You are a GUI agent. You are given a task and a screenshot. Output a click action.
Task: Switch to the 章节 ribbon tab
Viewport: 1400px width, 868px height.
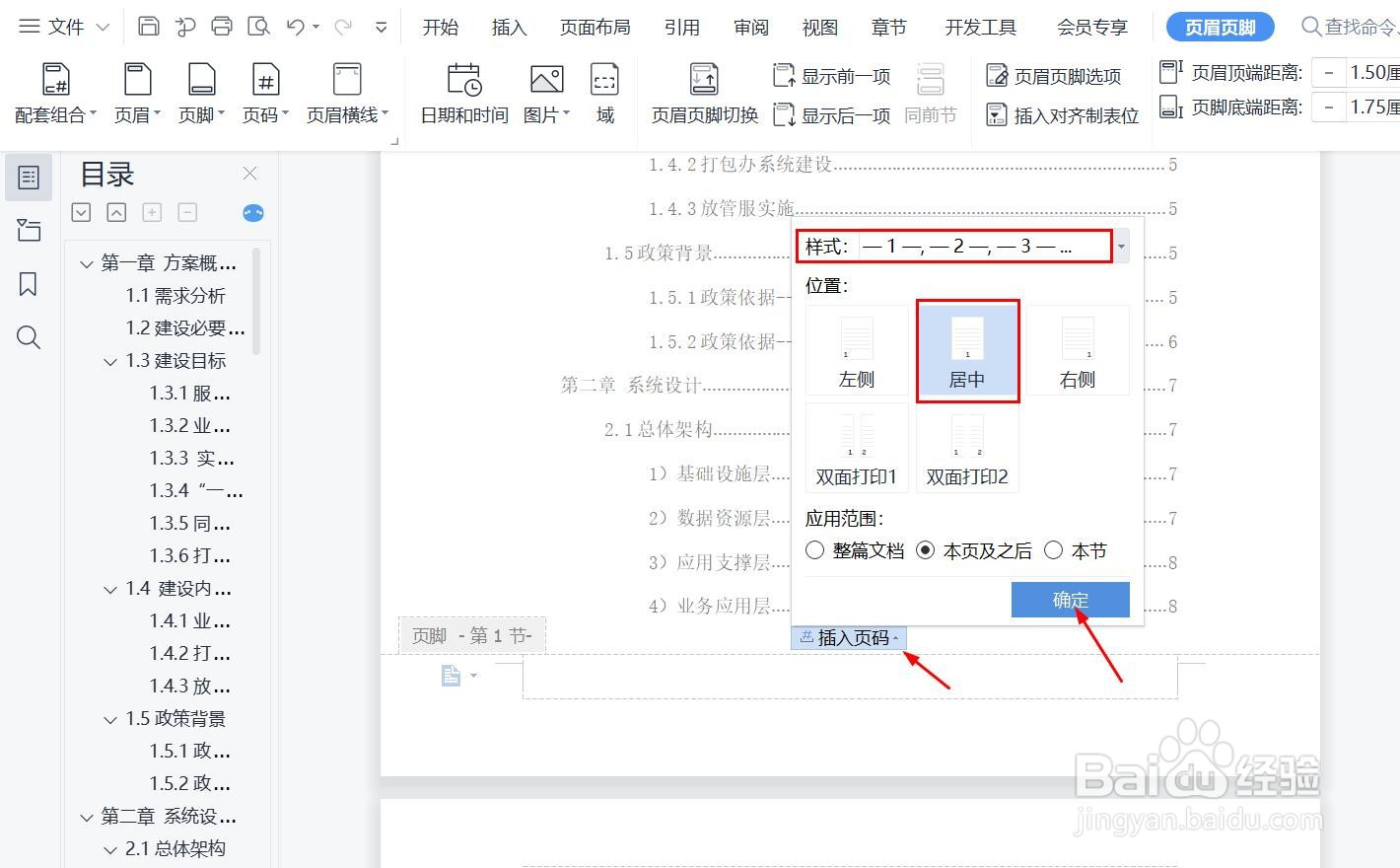tap(888, 27)
